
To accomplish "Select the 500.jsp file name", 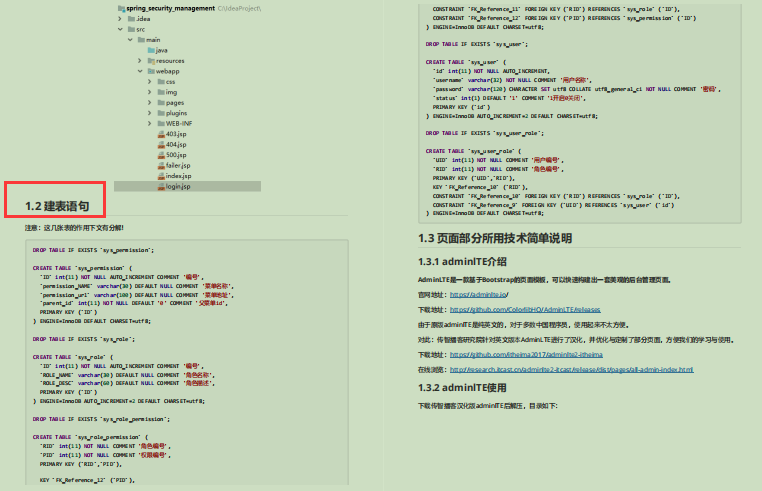I will 176,155.
